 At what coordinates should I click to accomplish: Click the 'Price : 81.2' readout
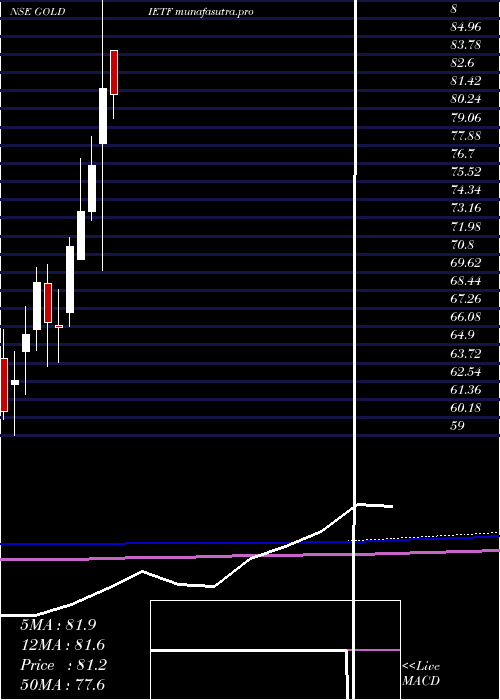pyautogui.click(x=63, y=665)
